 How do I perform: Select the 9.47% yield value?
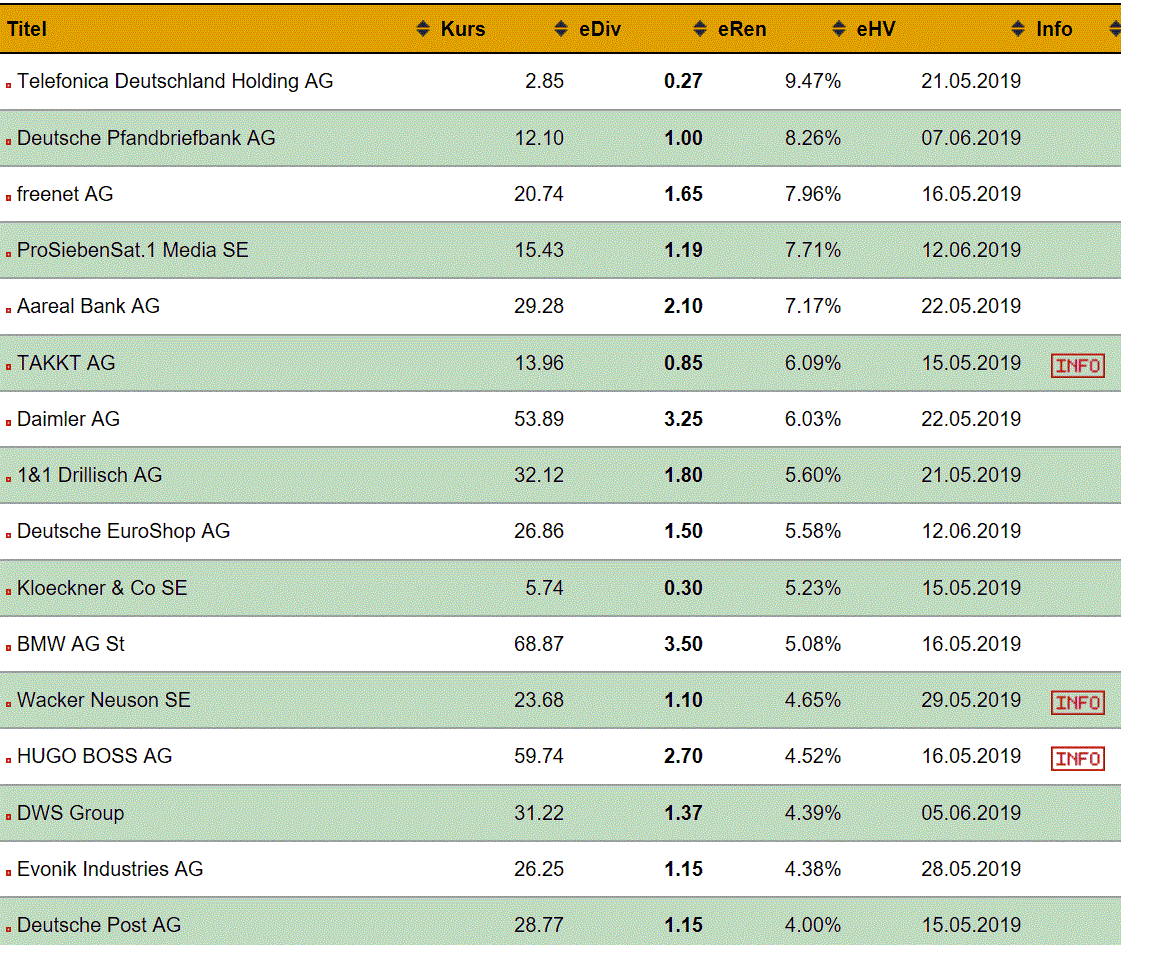click(x=813, y=81)
